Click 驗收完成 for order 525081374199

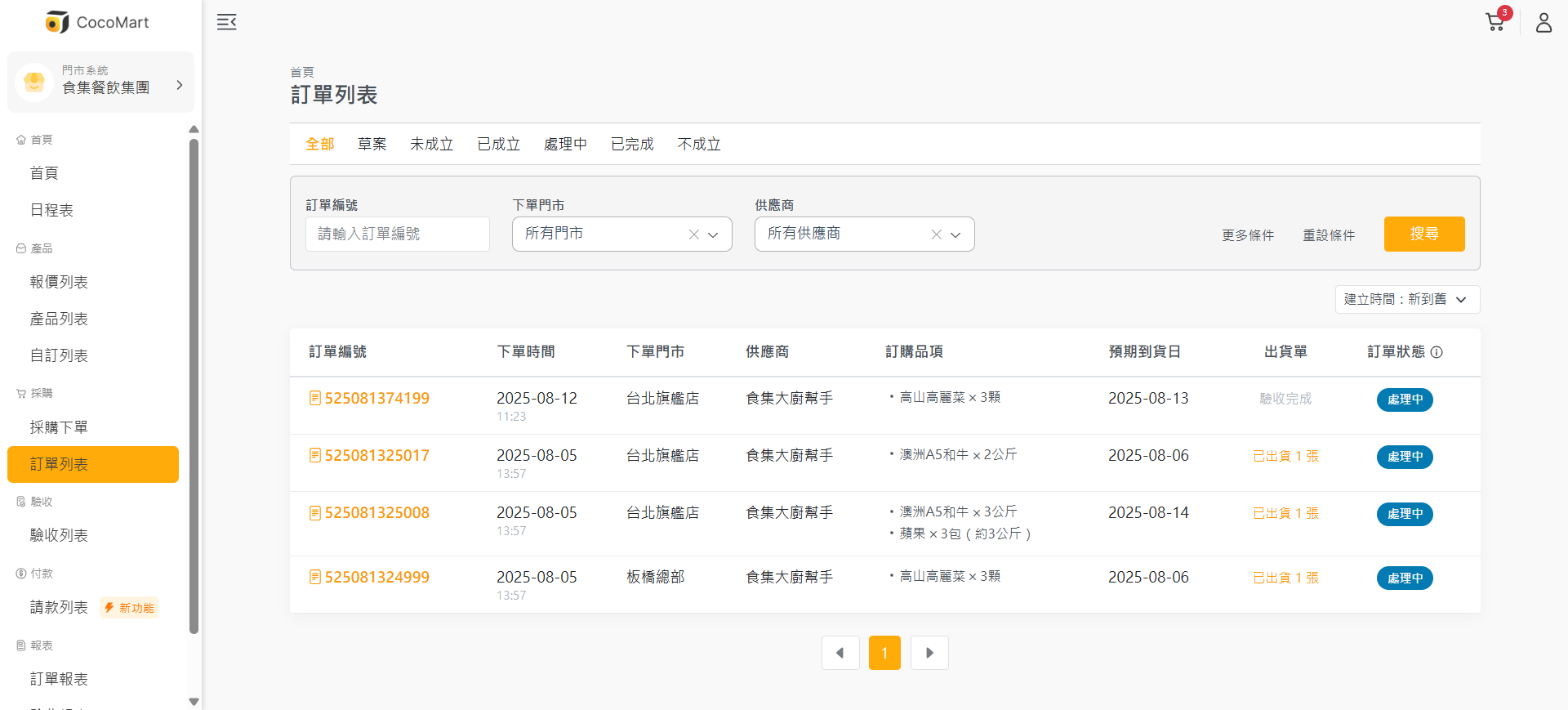tap(1285, 399)
